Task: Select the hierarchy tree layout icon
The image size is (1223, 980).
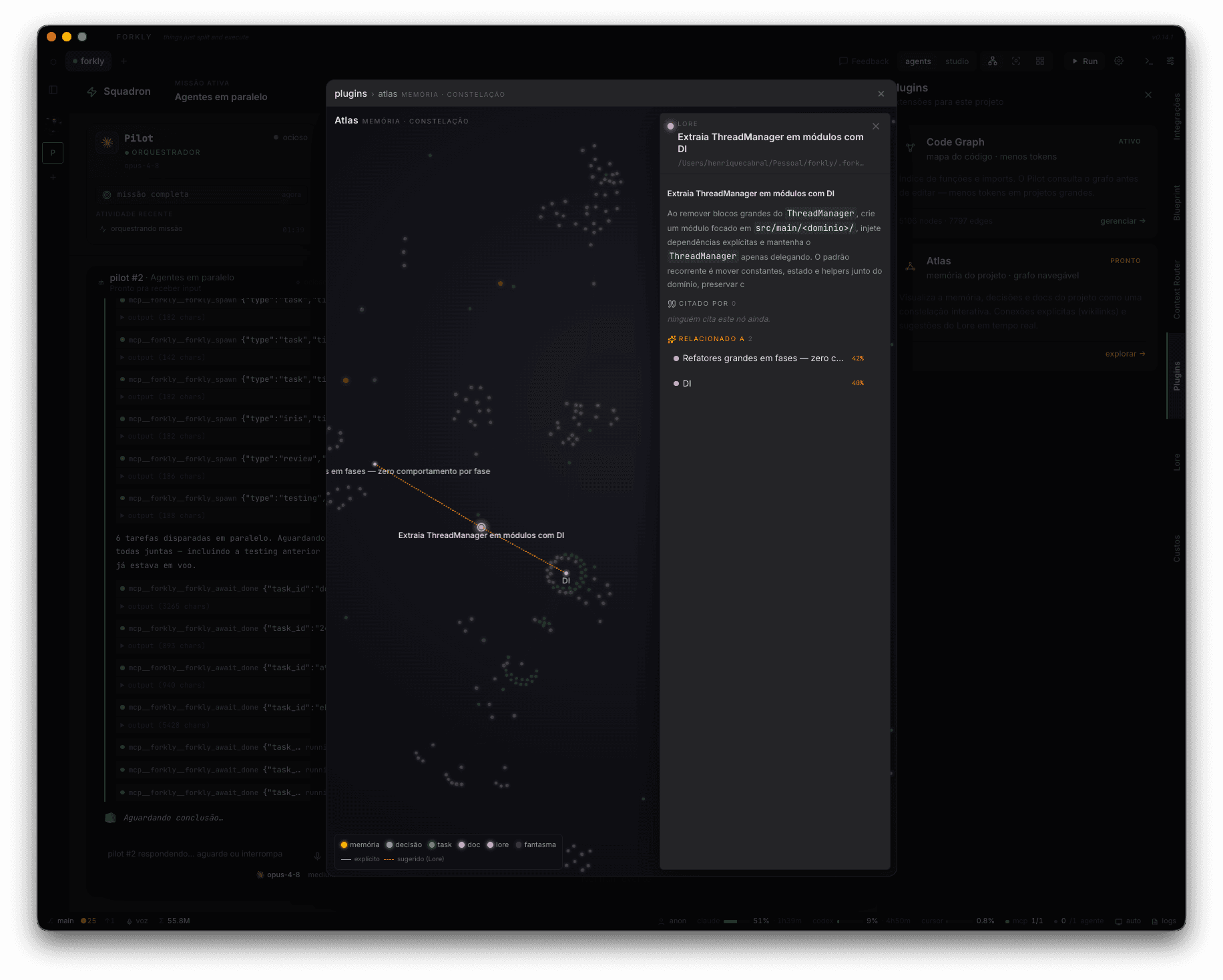Action: coord(993,61)
